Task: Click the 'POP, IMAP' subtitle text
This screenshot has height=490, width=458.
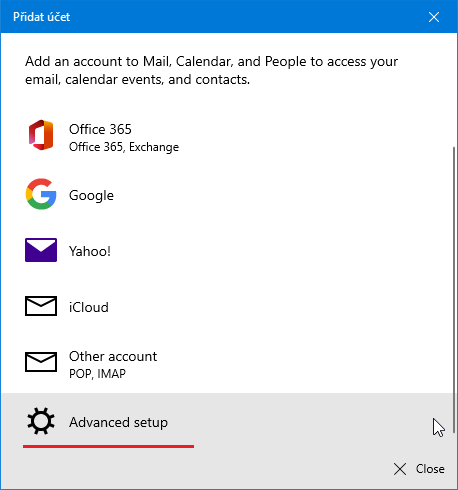Action: tap(97, 374)
